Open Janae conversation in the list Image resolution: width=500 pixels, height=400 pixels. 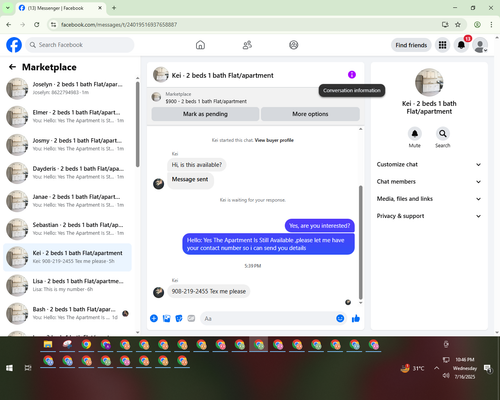[x=67, y=201]
